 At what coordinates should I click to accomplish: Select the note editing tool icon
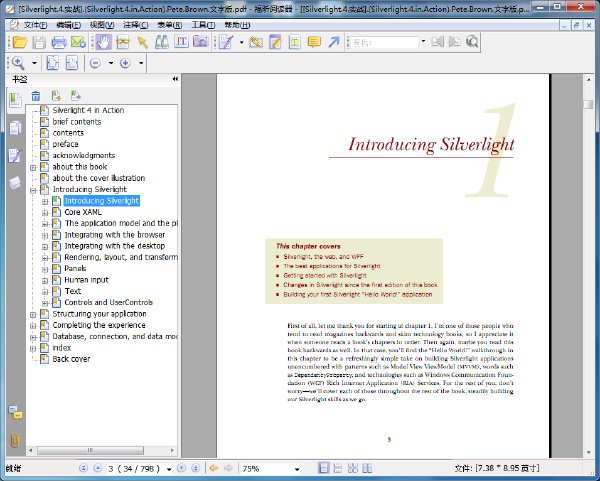point(275,42)
